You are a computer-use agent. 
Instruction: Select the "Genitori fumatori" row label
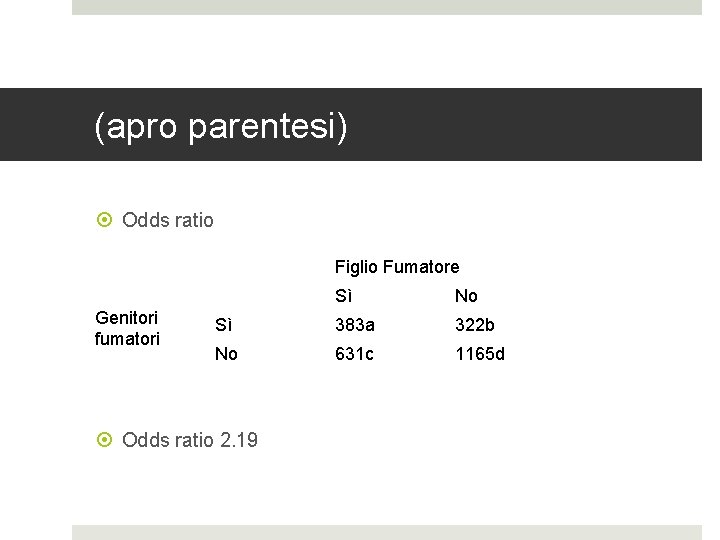pos(127,328)
